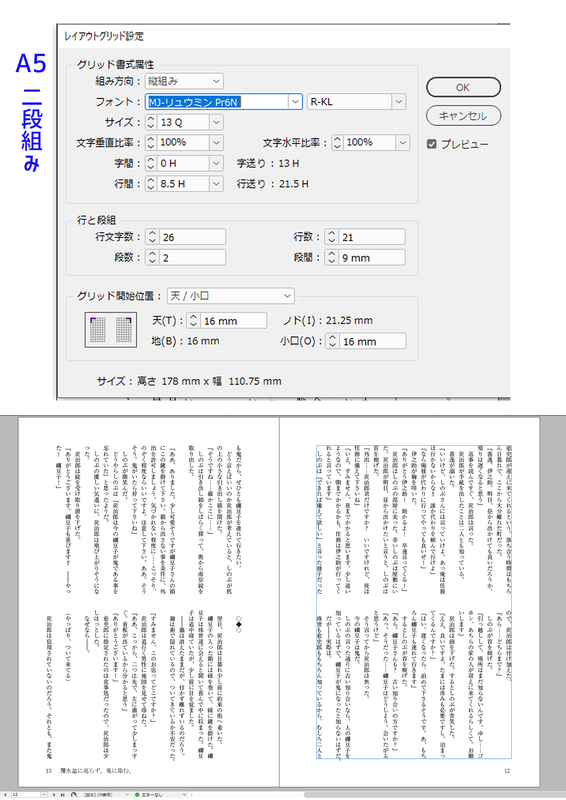Screen dimensions: 566x800
Task: Click the page number field in status bar
Action: coord(24,795)
